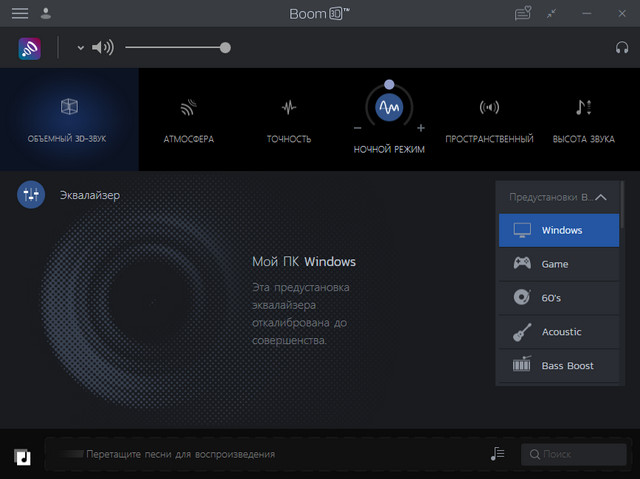Screen dimensions: 640x479
Task: Select the Acoustic equalizer preset
Action: (x=559, y=332)
